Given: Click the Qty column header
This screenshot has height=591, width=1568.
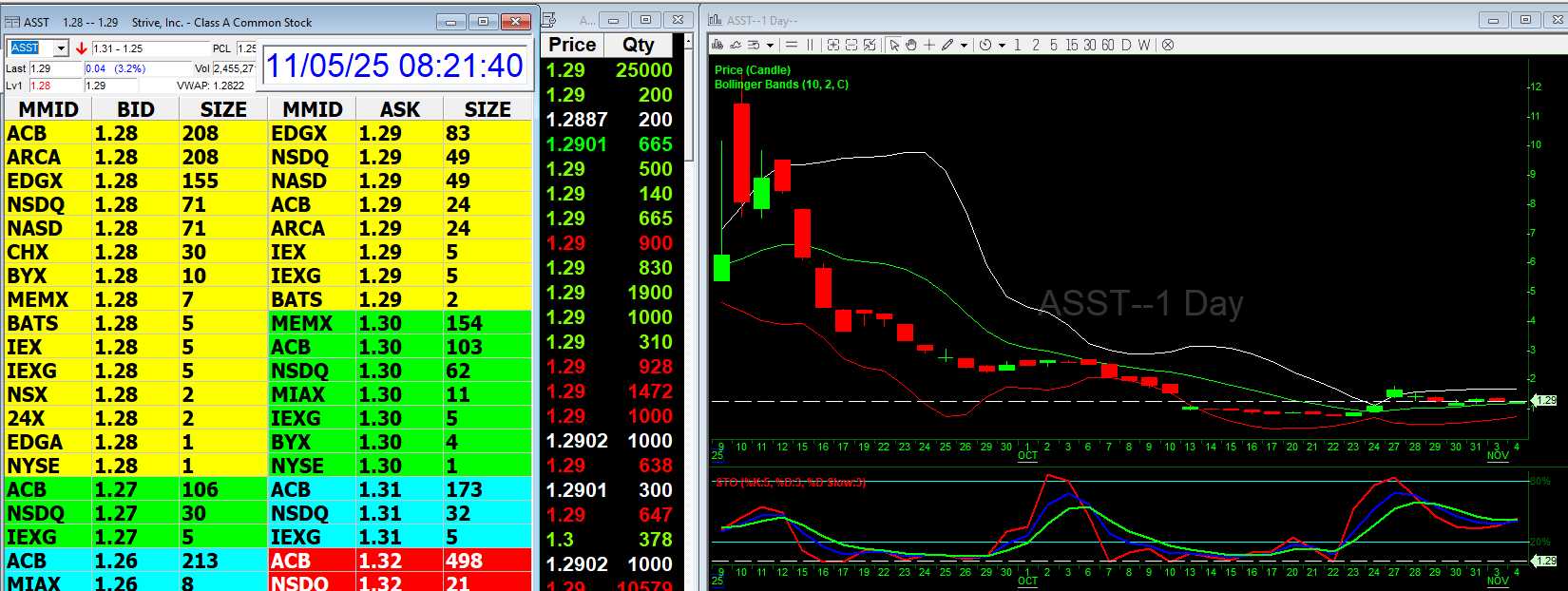Looking at the screenshot, I should pos(638,45).
